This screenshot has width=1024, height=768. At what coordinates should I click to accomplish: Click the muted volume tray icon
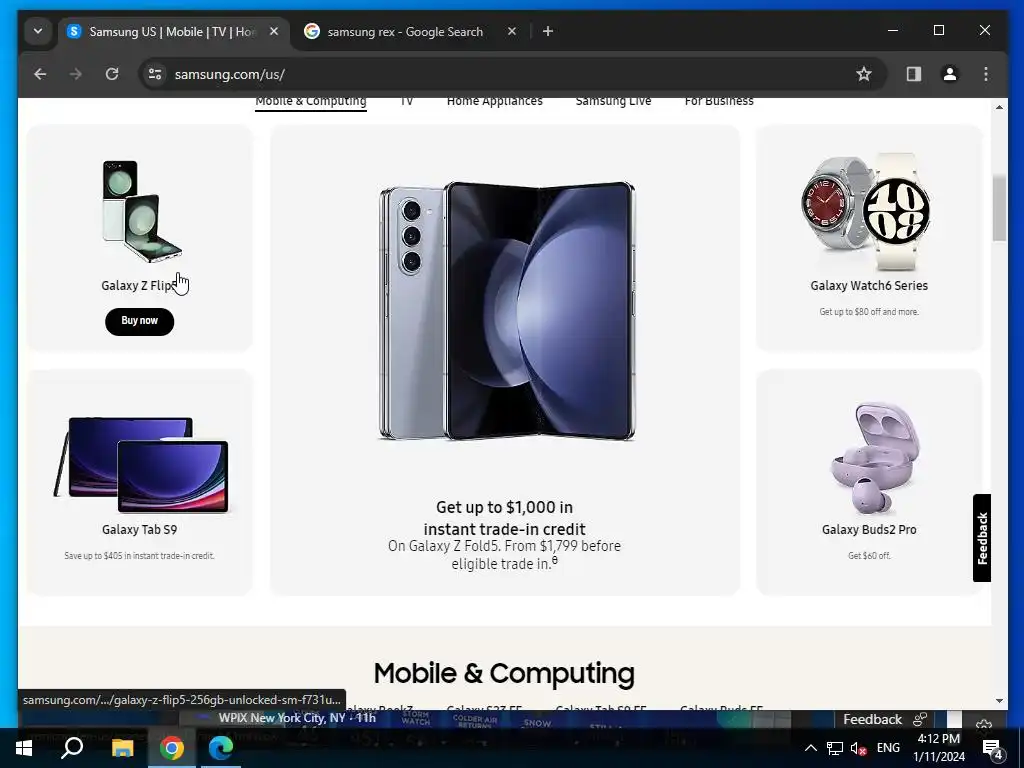pyautogui.click(x=858, y=748)
